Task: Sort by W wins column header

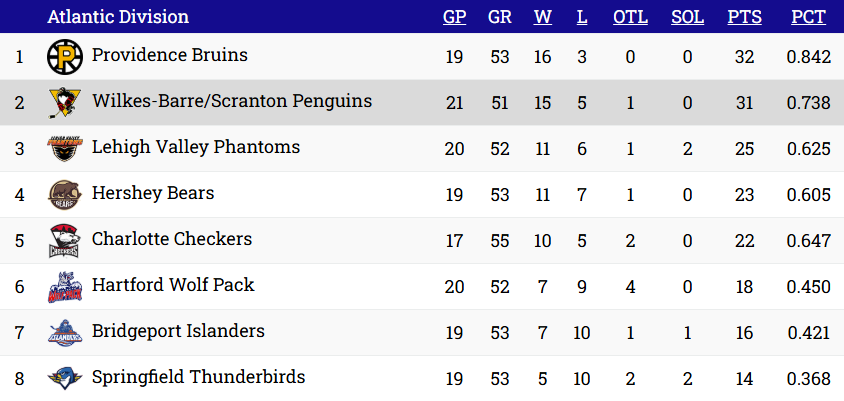Action: pyautogui.click(x=543, y=17)
